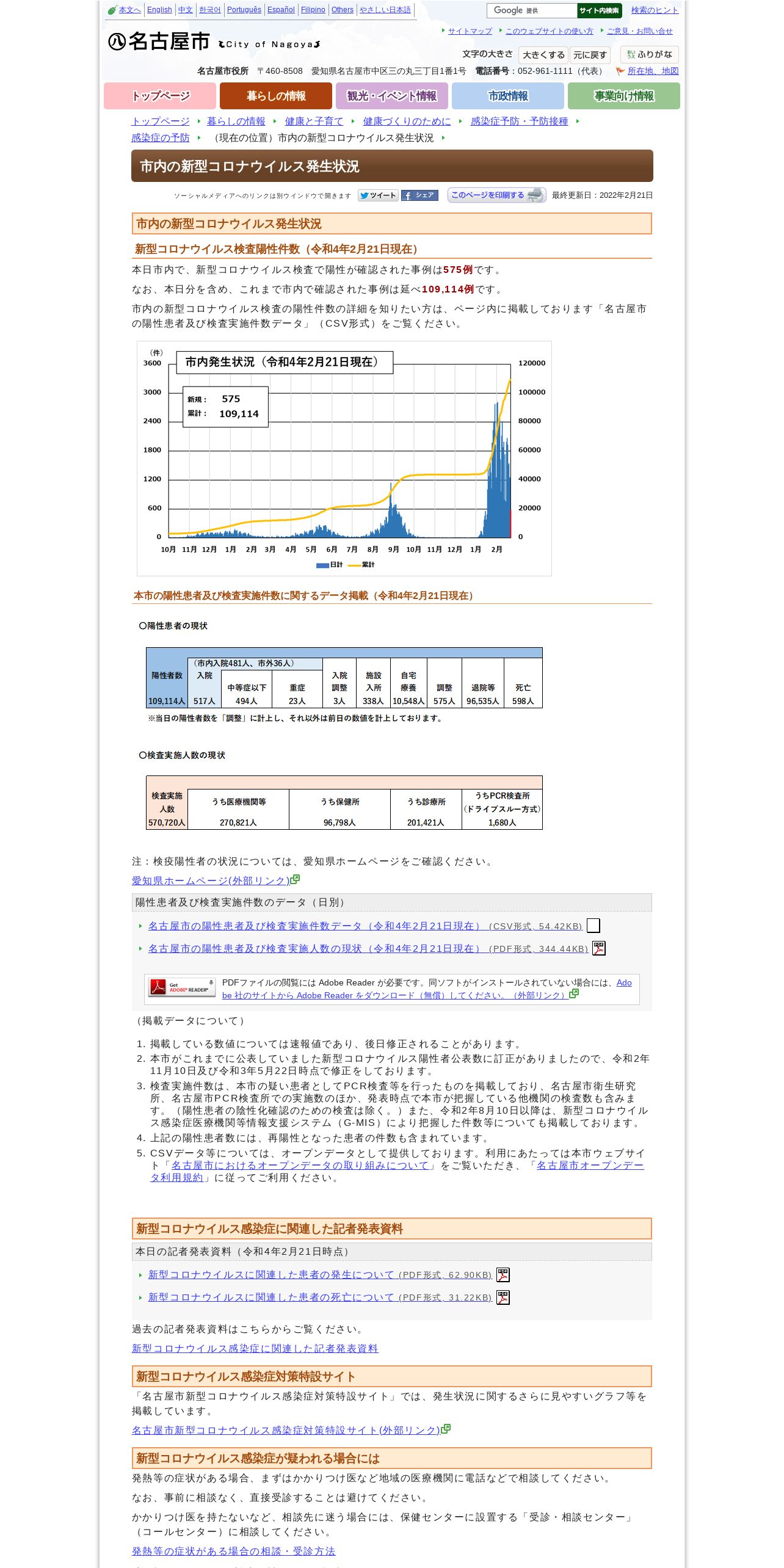The width and height of the screenshot is (784, 1568).
Task: Go to breadcrumb 感染症の予防
Action: coord(161,138)
